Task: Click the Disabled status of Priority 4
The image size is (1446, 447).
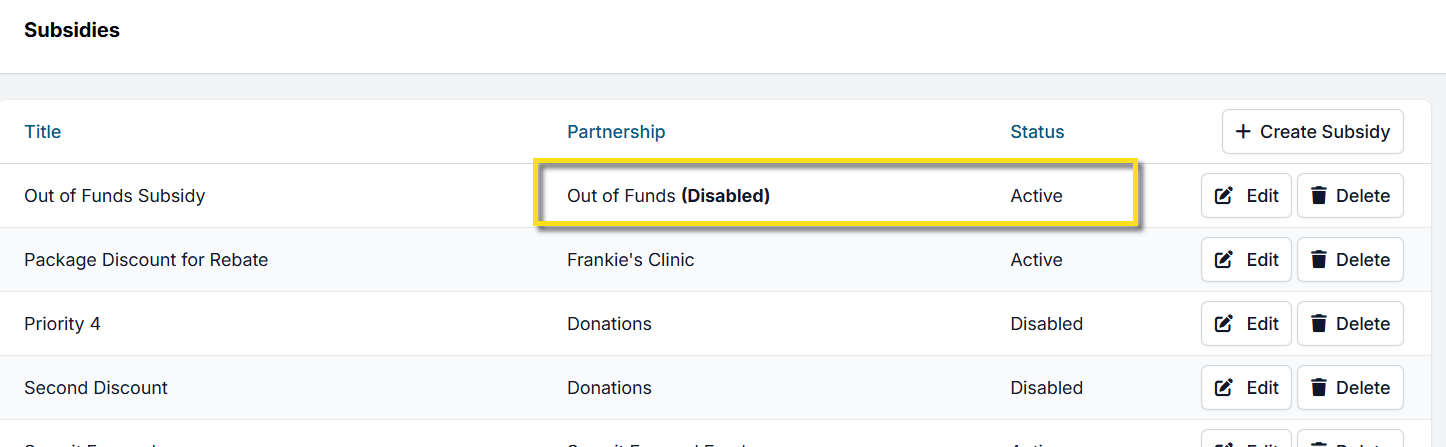Action: coord(1046,324)
